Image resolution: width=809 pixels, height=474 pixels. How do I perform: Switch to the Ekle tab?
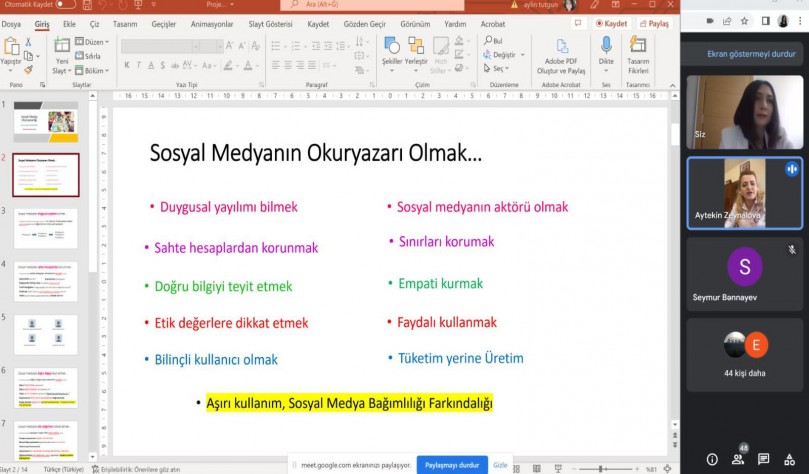point(69,24)
